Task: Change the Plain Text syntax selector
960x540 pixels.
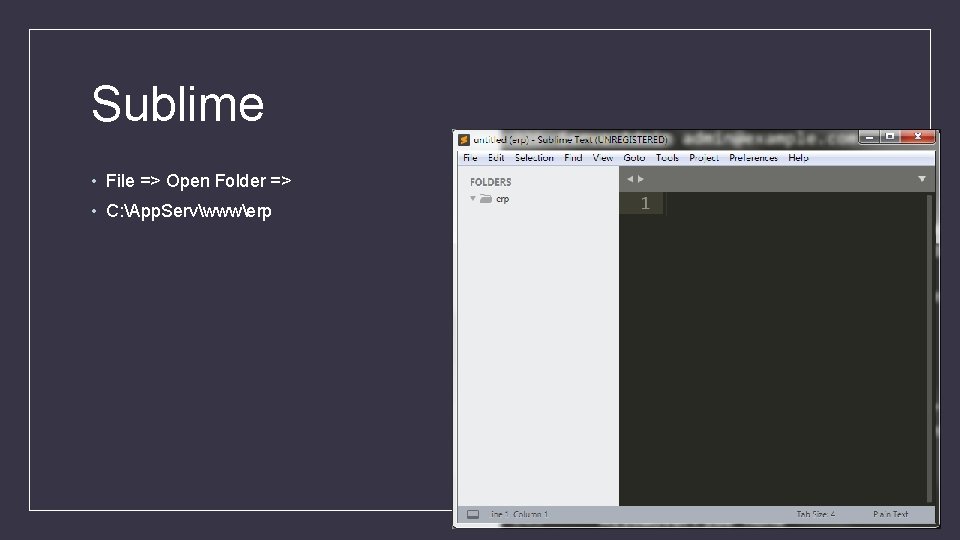Action: 891,514
